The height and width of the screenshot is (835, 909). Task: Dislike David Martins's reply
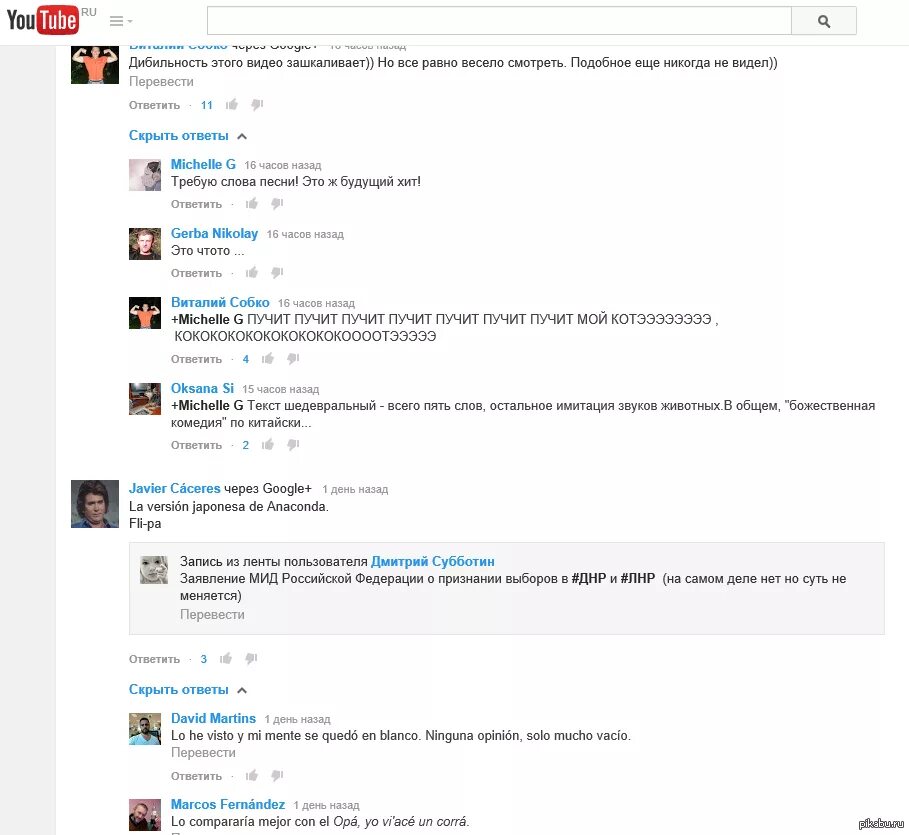(x=277, y=775)
